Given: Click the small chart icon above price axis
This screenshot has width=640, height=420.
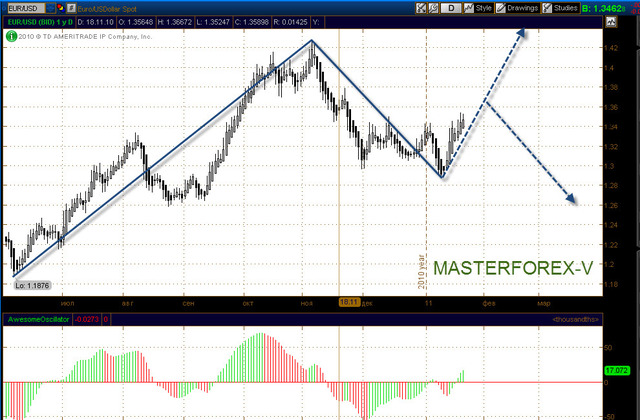Looking at the screenshot, I should click(611, 22).
